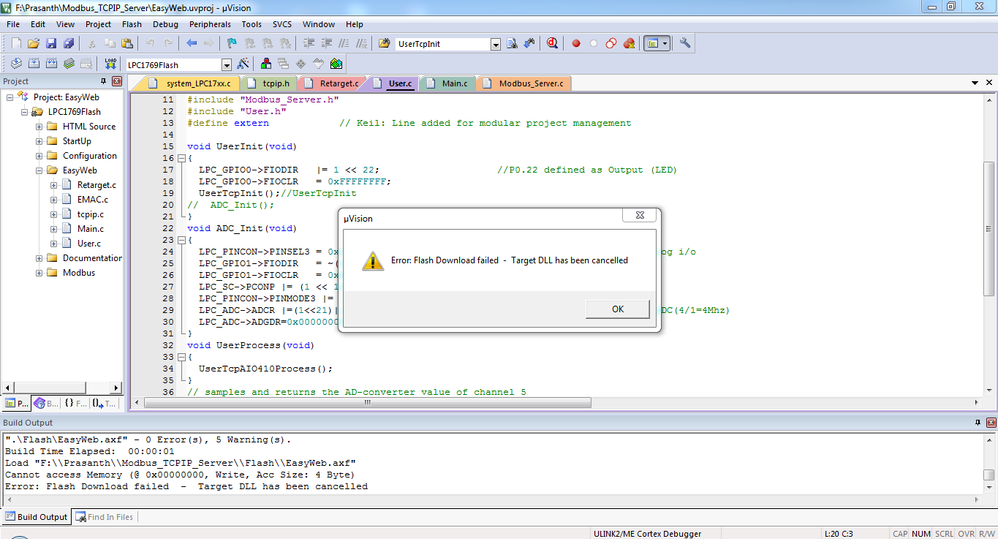Viewport: 998px width, 539px height.
Task: Fold the ADC_Init function at line 23
Action: 181,240
